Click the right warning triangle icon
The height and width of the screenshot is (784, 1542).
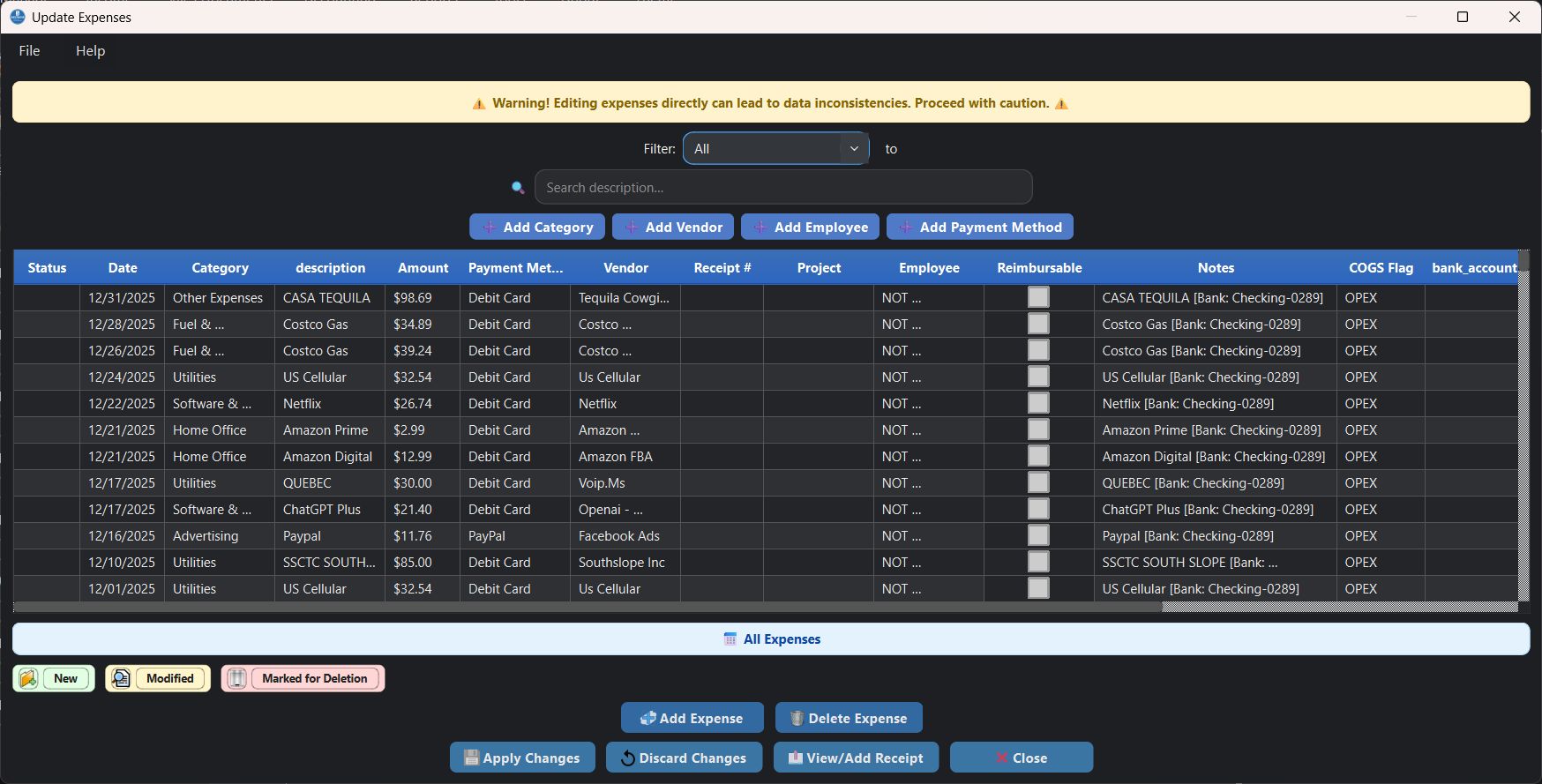pos(1061,103)
